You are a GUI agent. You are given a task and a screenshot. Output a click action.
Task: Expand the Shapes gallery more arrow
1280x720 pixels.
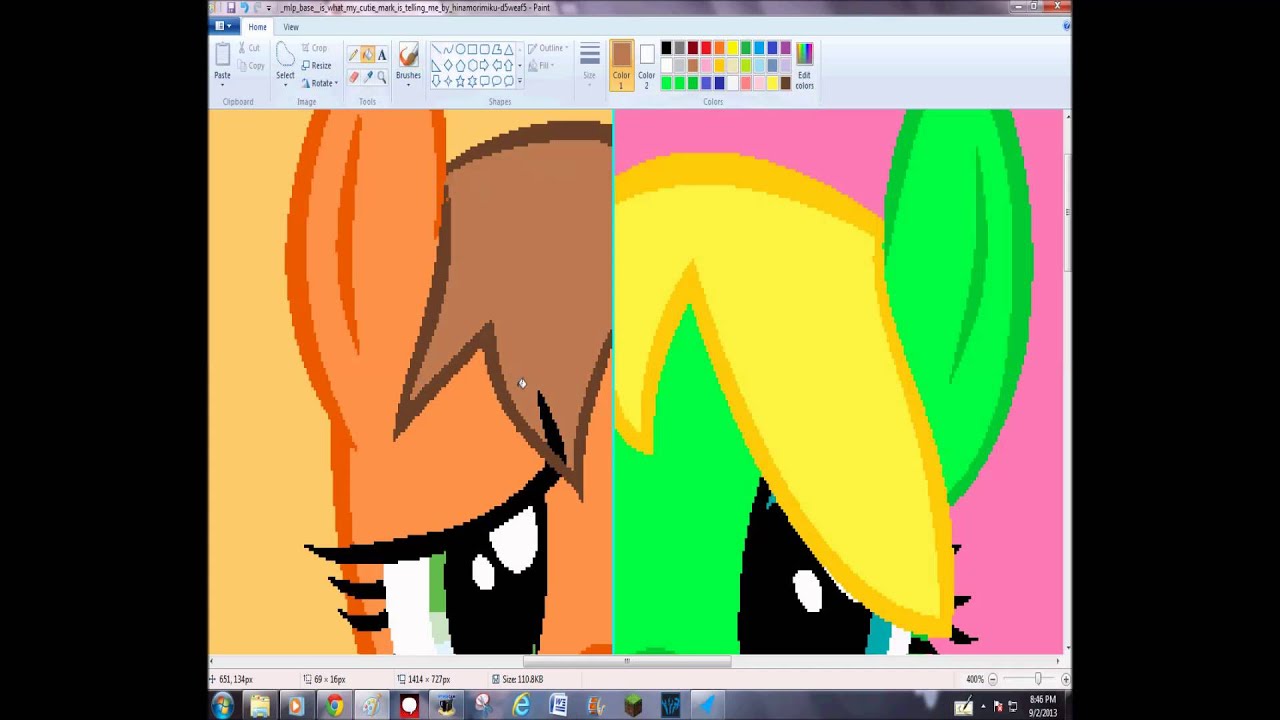[x=520, y=81]
